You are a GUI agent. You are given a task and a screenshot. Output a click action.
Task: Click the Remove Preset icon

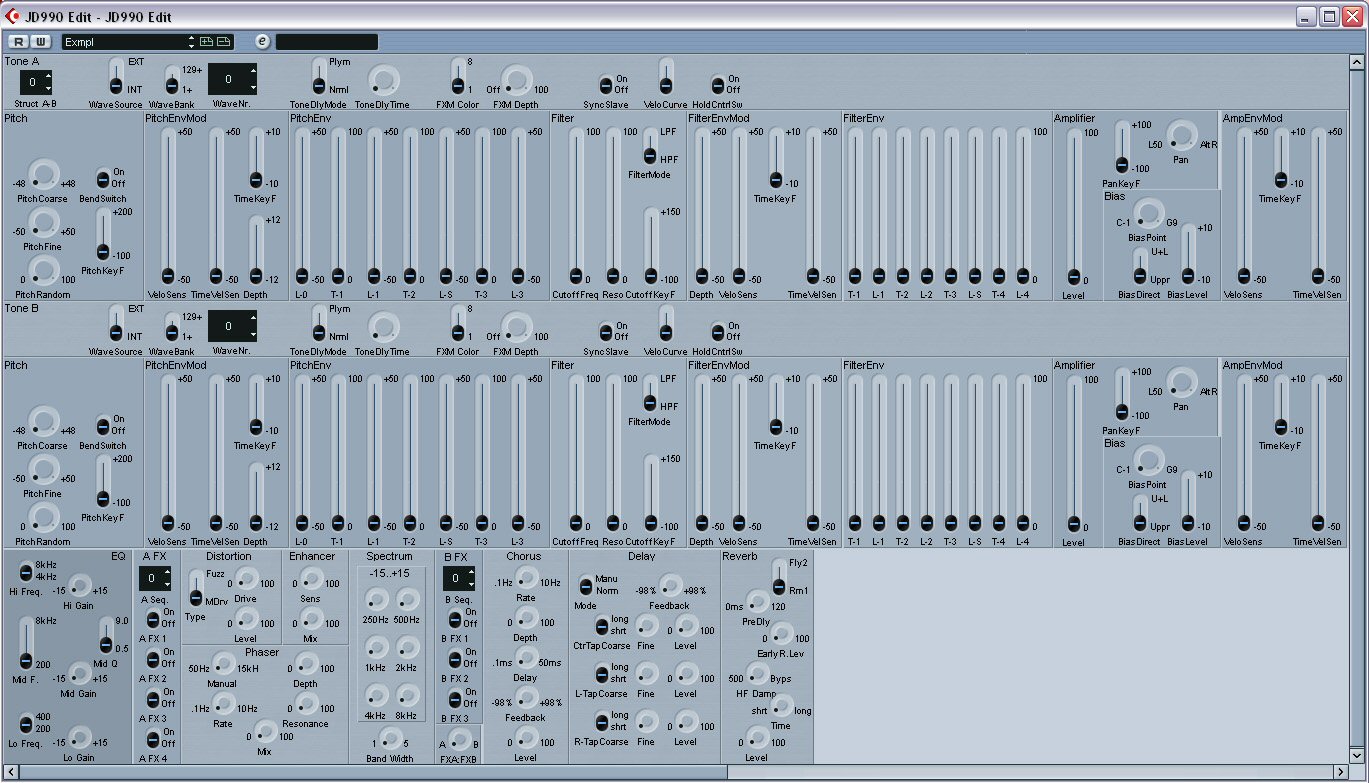[224, 42]
